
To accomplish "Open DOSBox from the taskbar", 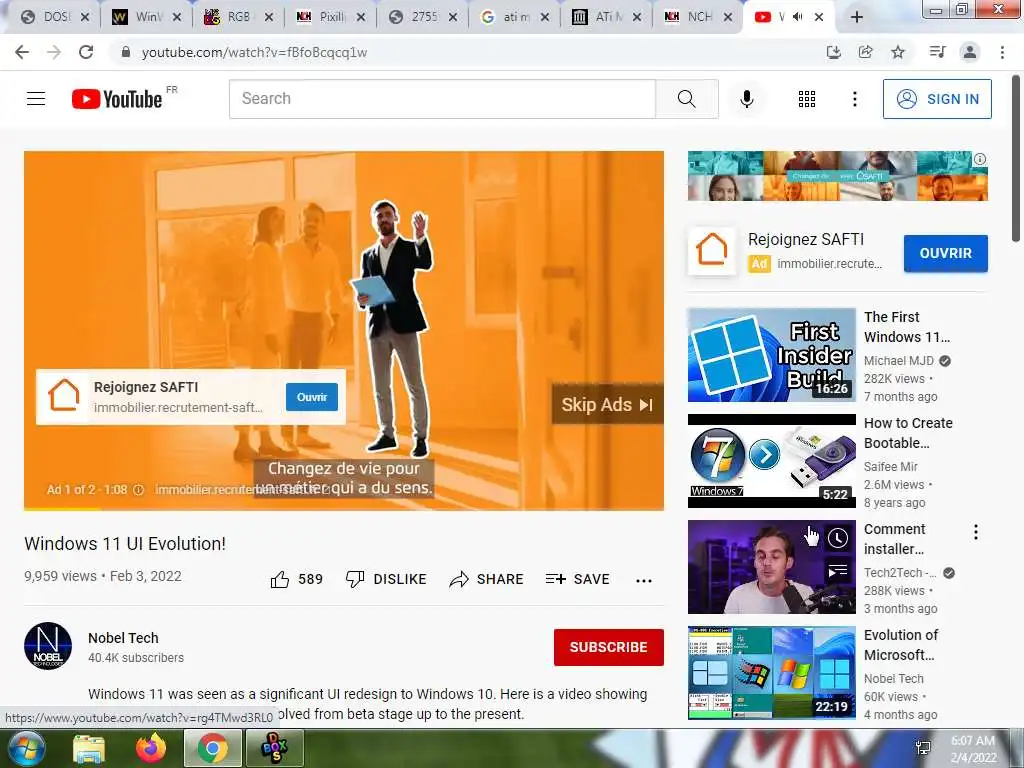I will click(275, 748).
